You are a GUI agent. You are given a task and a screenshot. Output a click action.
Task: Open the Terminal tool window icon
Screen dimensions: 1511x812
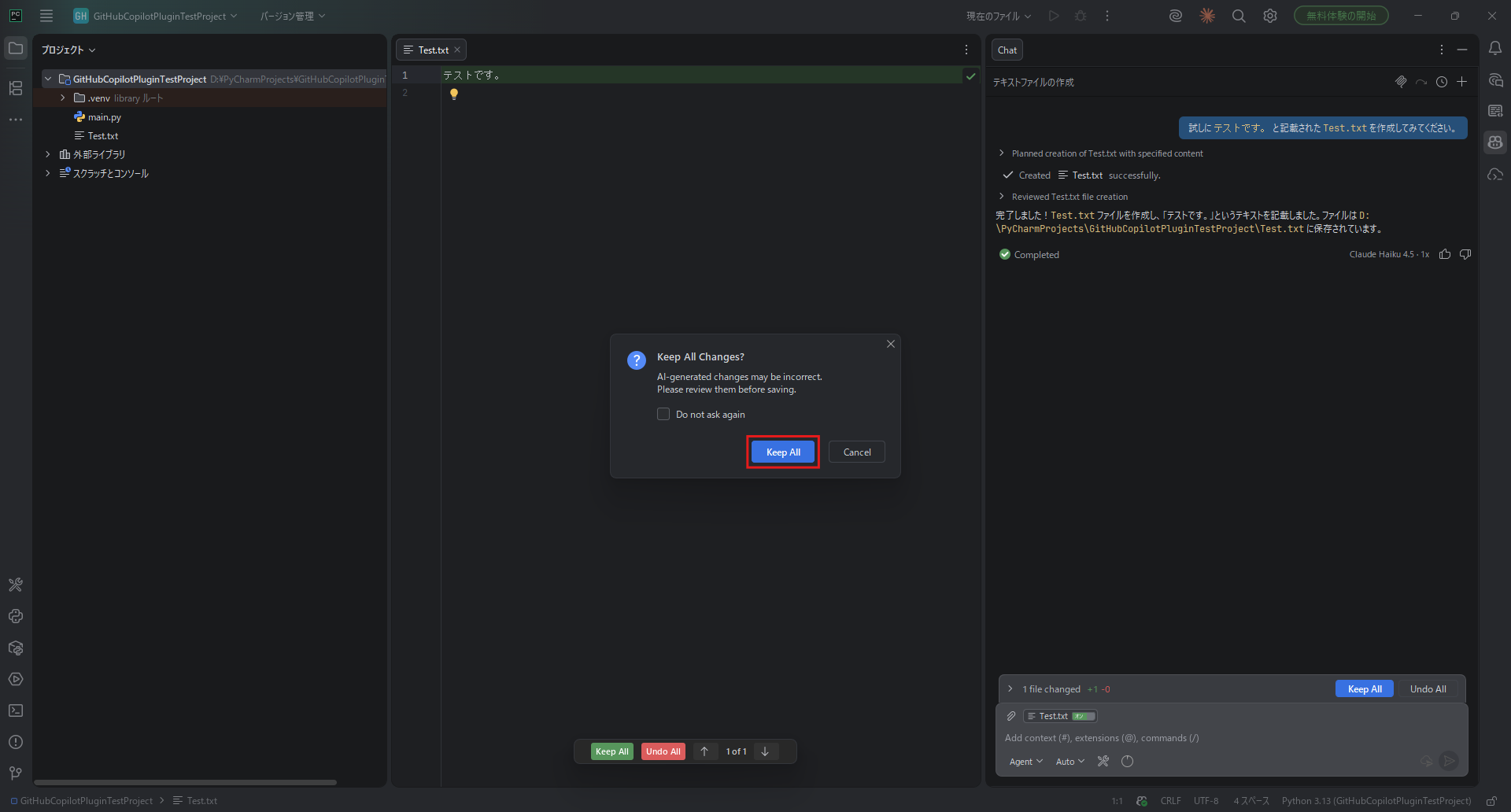coord(16,710)
